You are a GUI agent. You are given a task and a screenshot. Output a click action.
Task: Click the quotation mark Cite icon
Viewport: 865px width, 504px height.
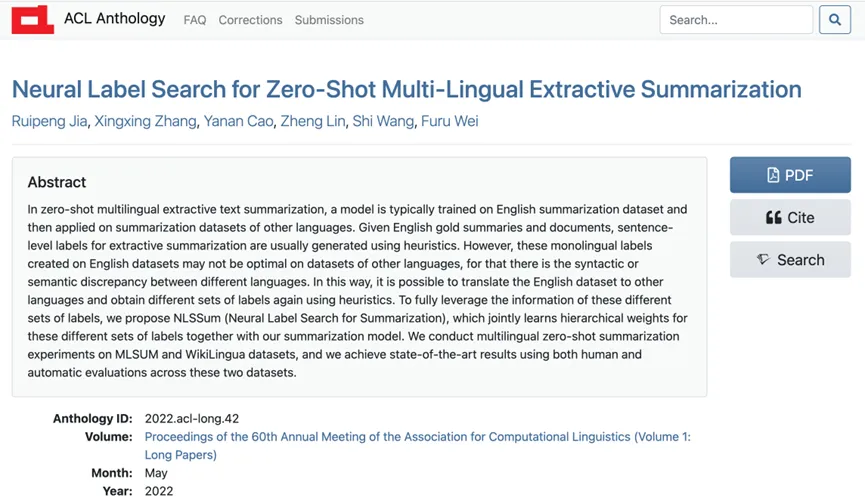(773, 218)
